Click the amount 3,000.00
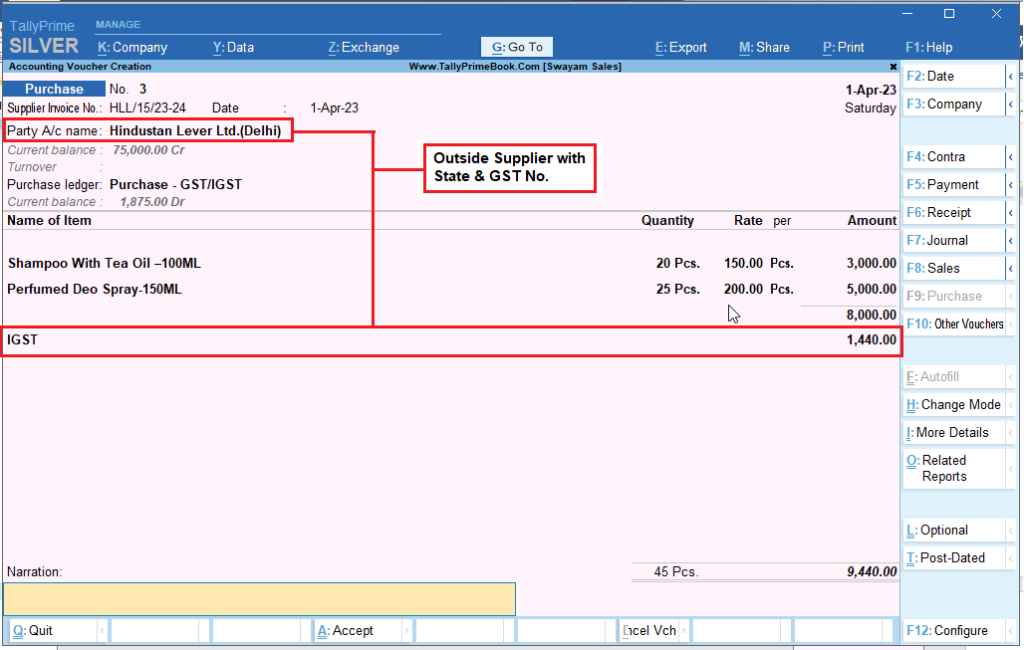Image resolution: width=1024 pixels, height=650 pixels. pos(871,263)
